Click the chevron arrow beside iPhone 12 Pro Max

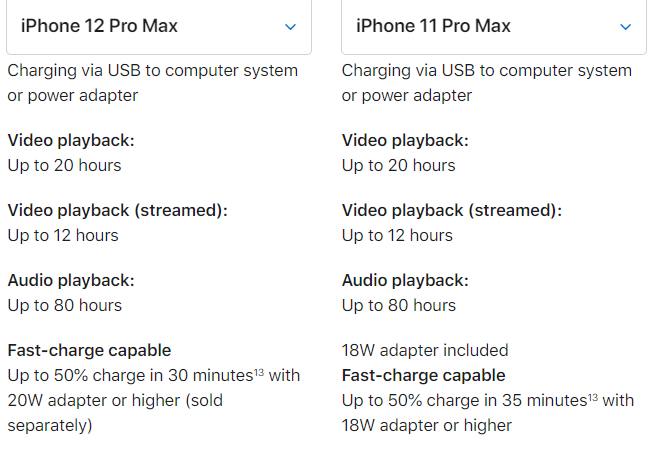point(290,27)
